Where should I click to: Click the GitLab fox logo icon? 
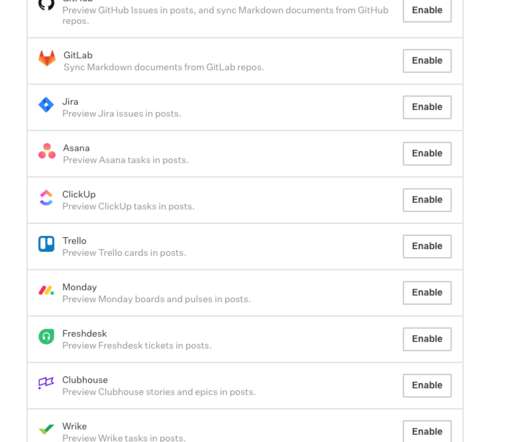[x=47, y=58]
